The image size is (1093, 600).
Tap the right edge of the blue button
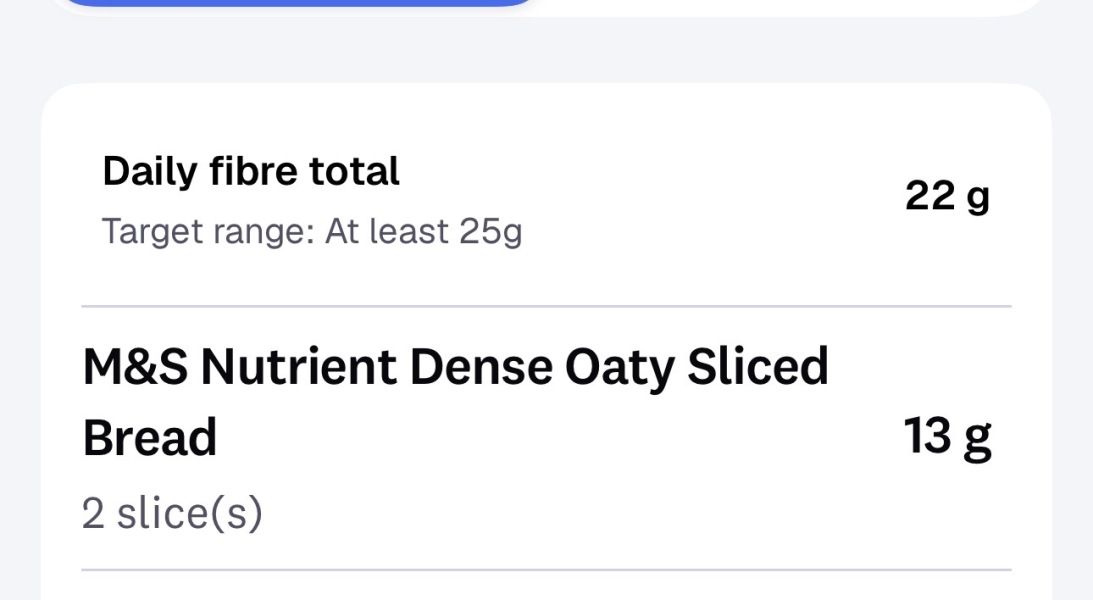(520, 5)
